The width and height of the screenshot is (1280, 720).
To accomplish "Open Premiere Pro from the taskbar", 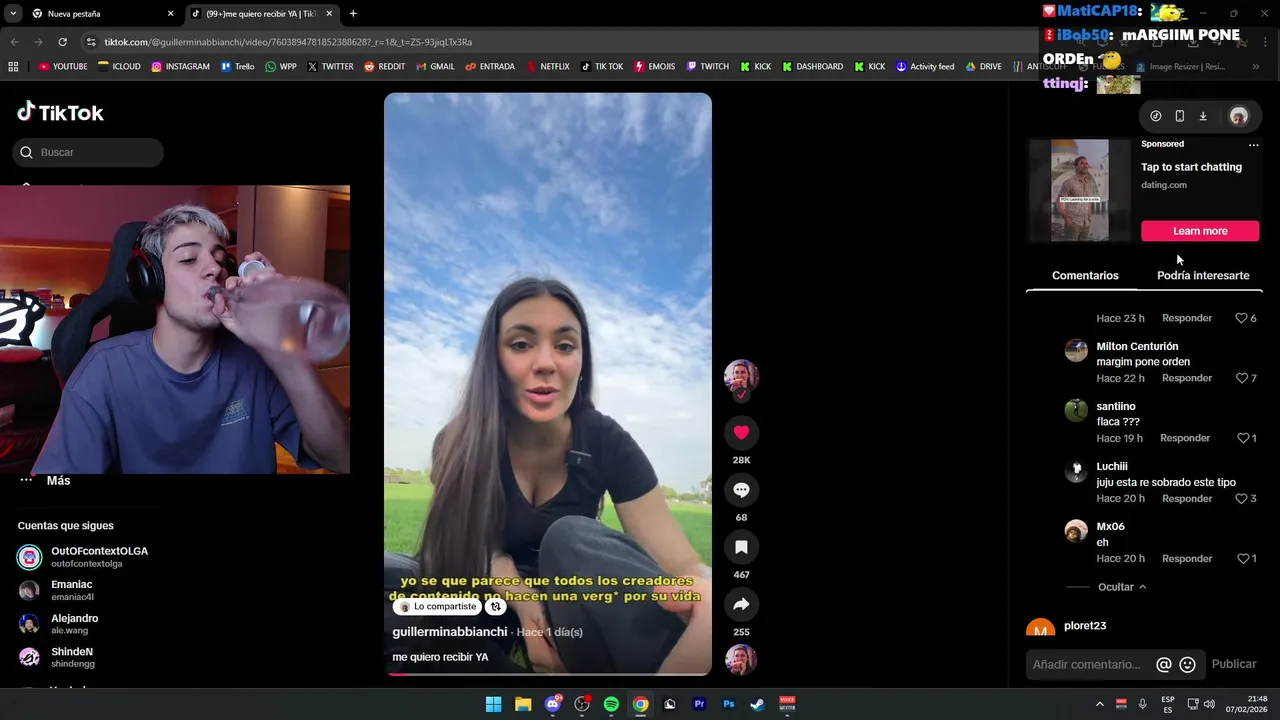I will coord(699,704).
